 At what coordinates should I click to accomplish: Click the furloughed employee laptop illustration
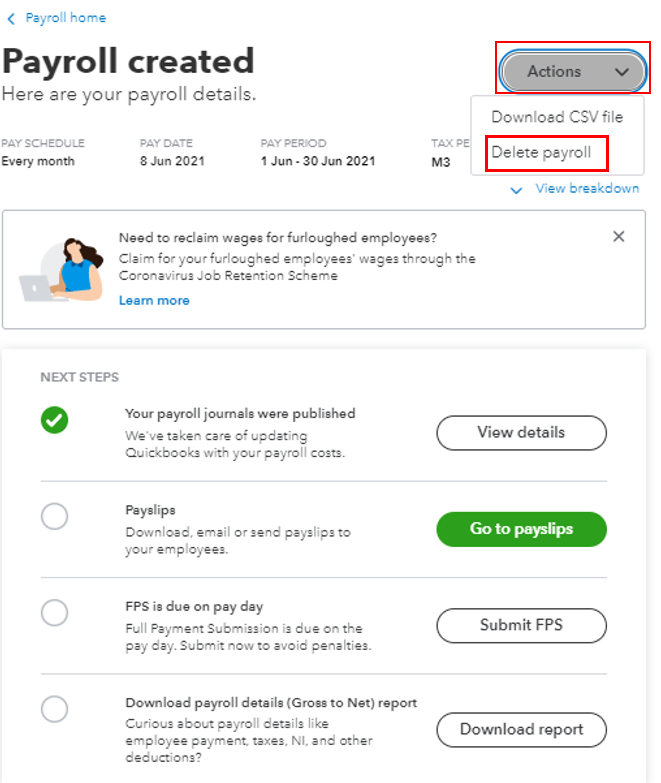point(60,270)
